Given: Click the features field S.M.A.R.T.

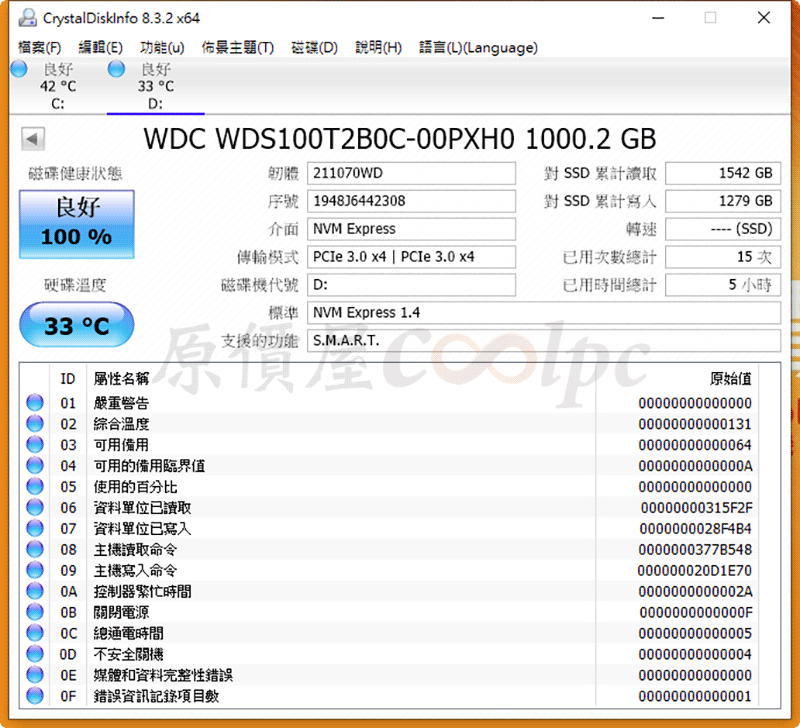Looking at the screenshot, I should tap(543, 340).
